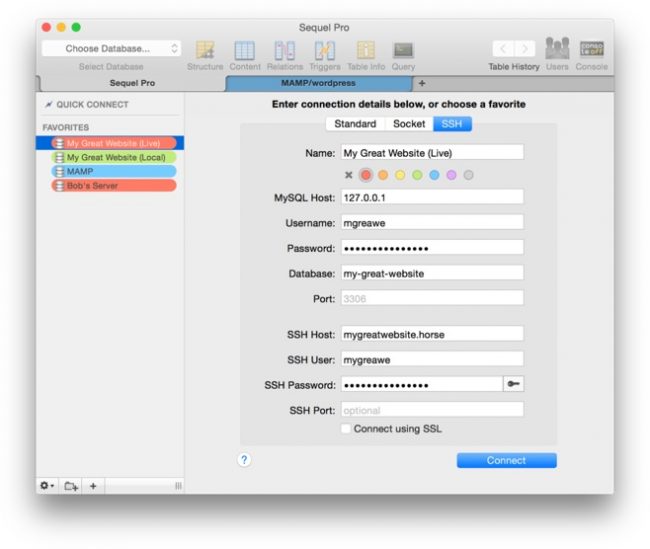This screenshot has height=549, width=650.
Task: Click the MySQL Password field
Action: click(x=432, y=248)
